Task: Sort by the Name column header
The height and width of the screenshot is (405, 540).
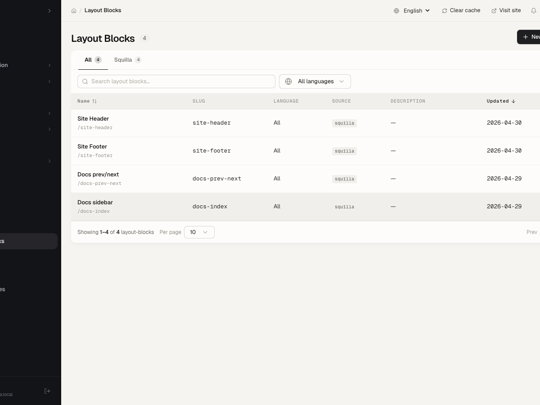Action: coord(87,101)
